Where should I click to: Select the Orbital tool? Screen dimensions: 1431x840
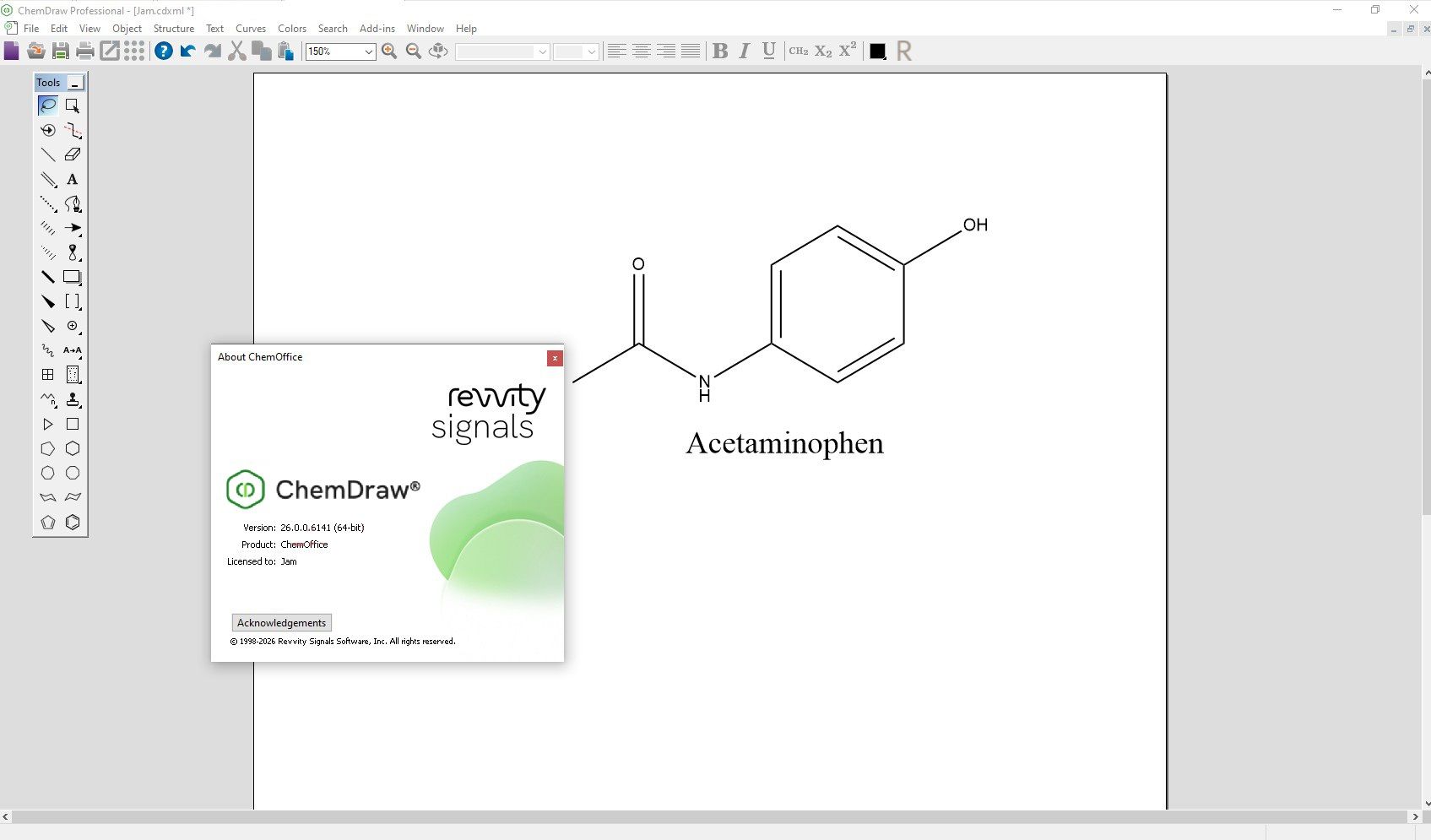click(73, 252)
